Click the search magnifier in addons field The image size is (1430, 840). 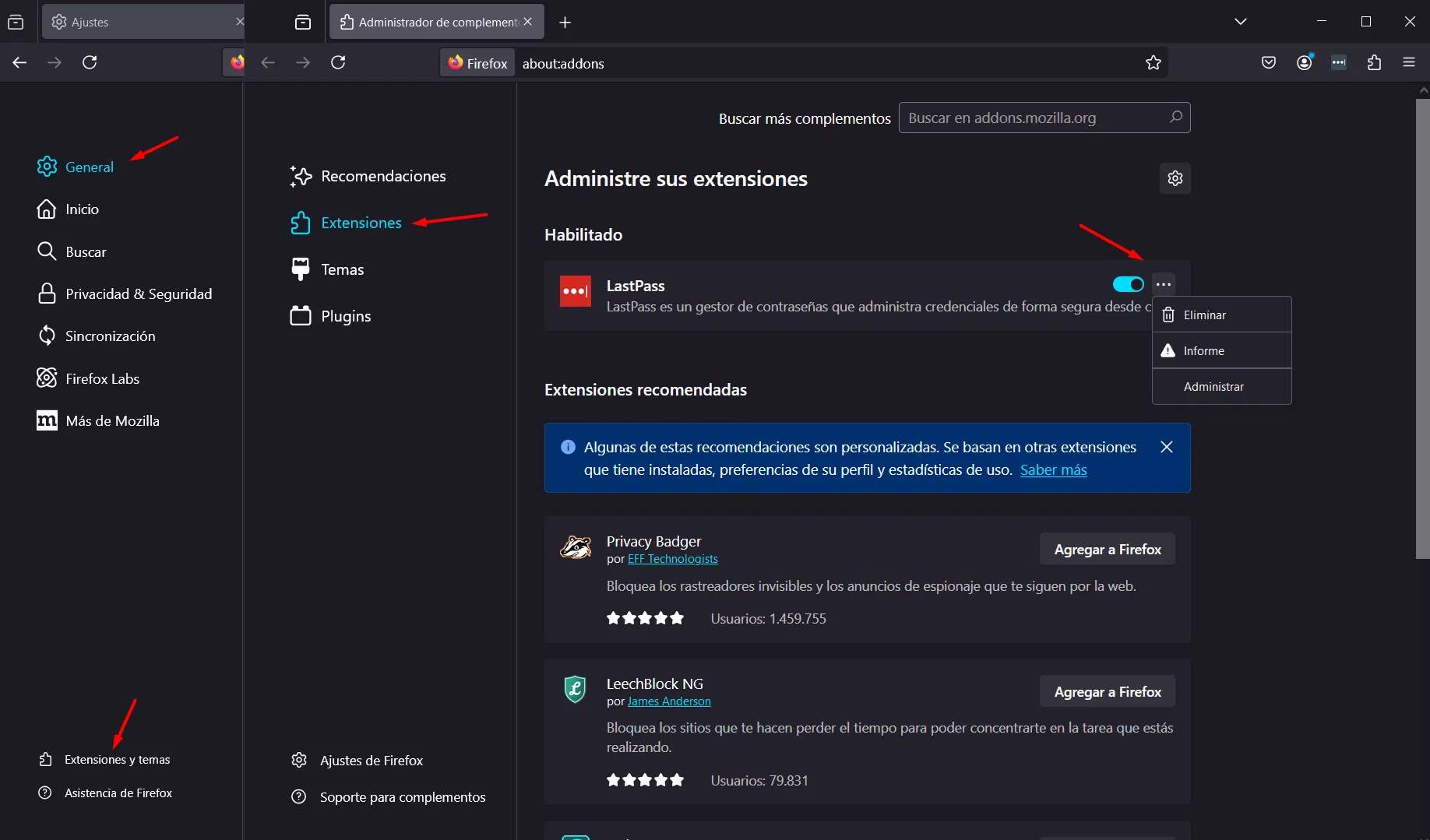click(x=1175, y=118)
